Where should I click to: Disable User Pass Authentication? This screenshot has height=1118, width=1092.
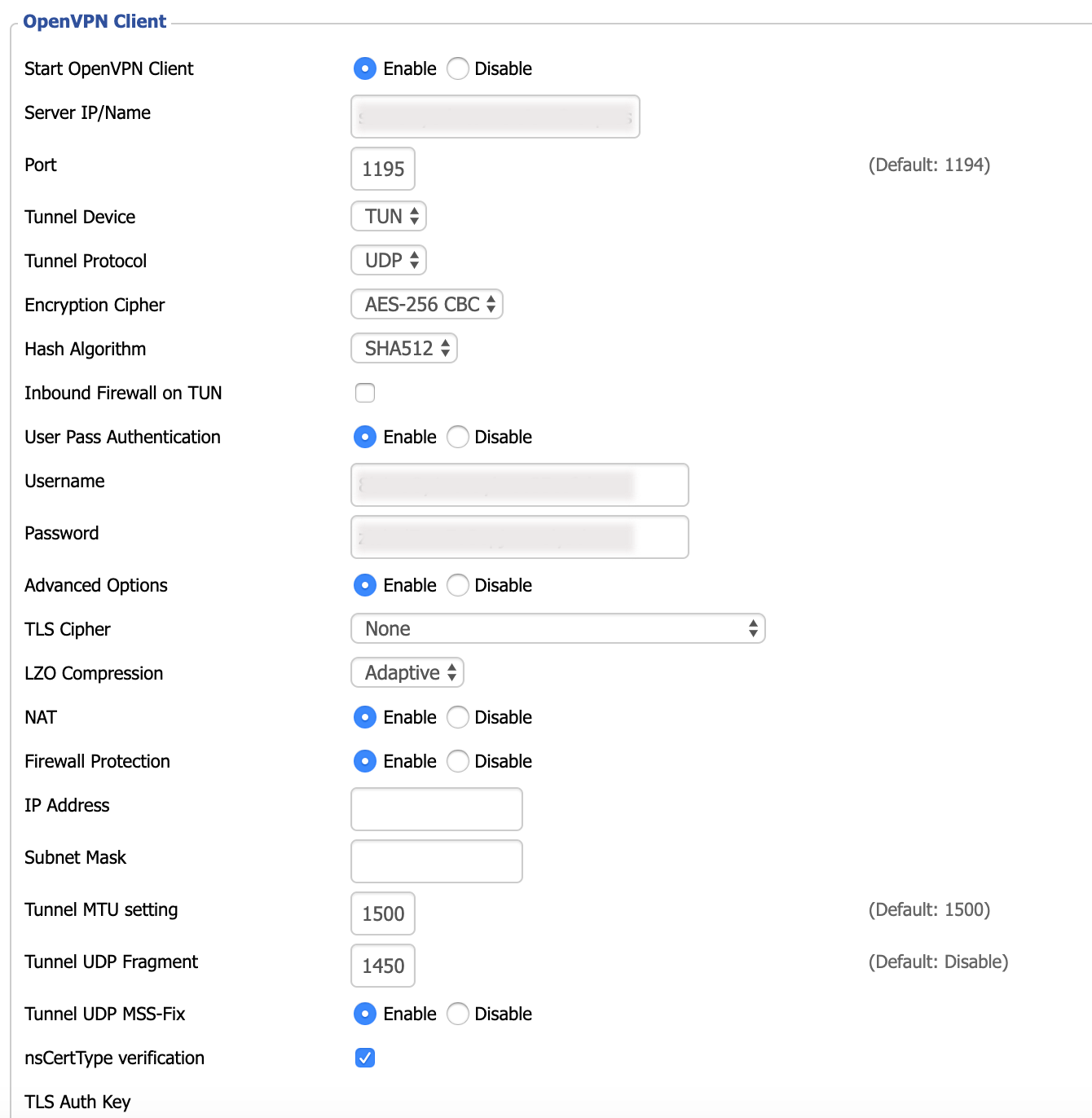tap(458, 437)
